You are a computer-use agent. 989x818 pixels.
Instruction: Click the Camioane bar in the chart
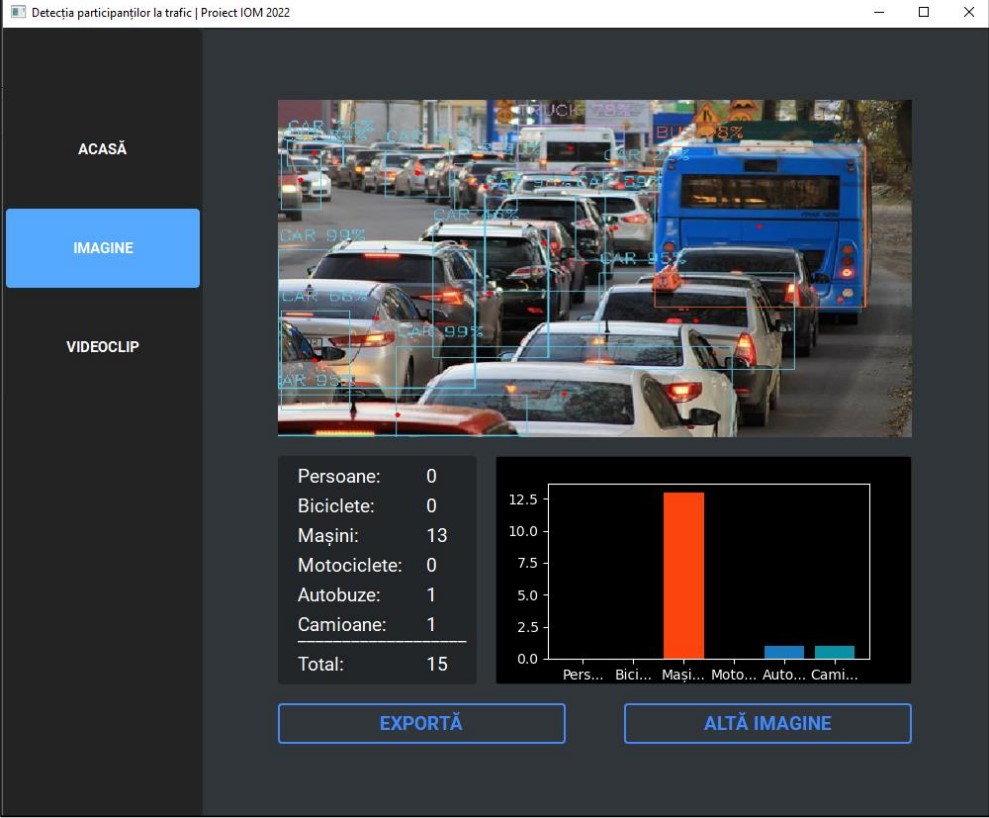tap(837, 652)
